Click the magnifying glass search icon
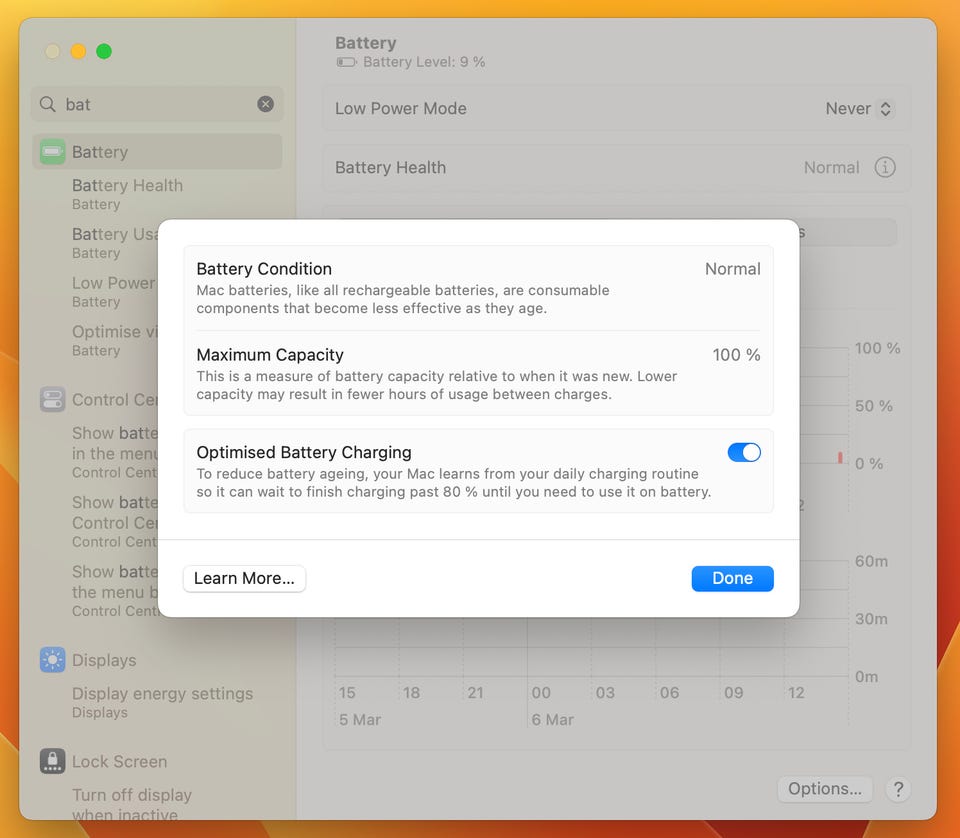Viewport: 960px width, 838px height. pos(48,104)
